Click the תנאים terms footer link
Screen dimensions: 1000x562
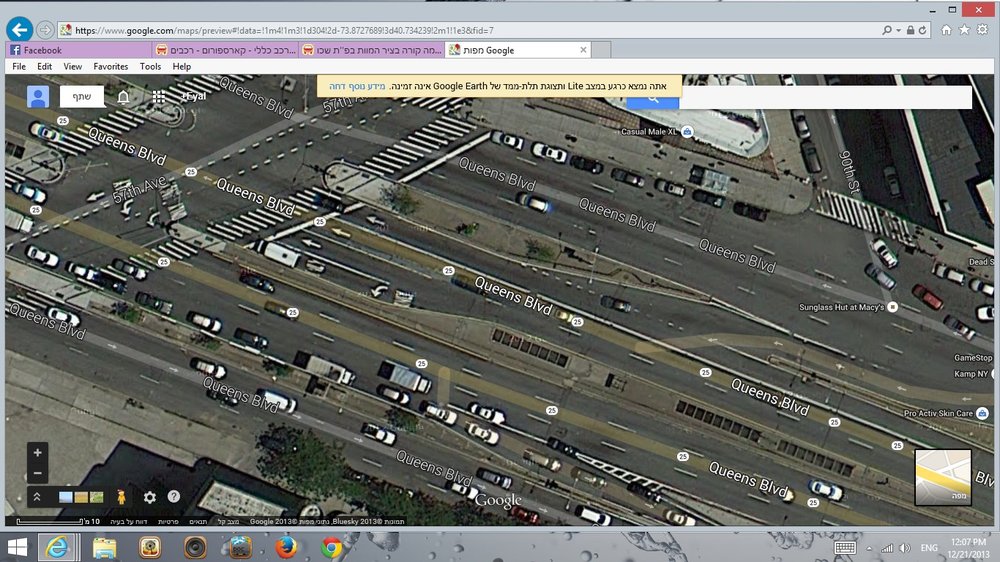(x=198, y=521)
